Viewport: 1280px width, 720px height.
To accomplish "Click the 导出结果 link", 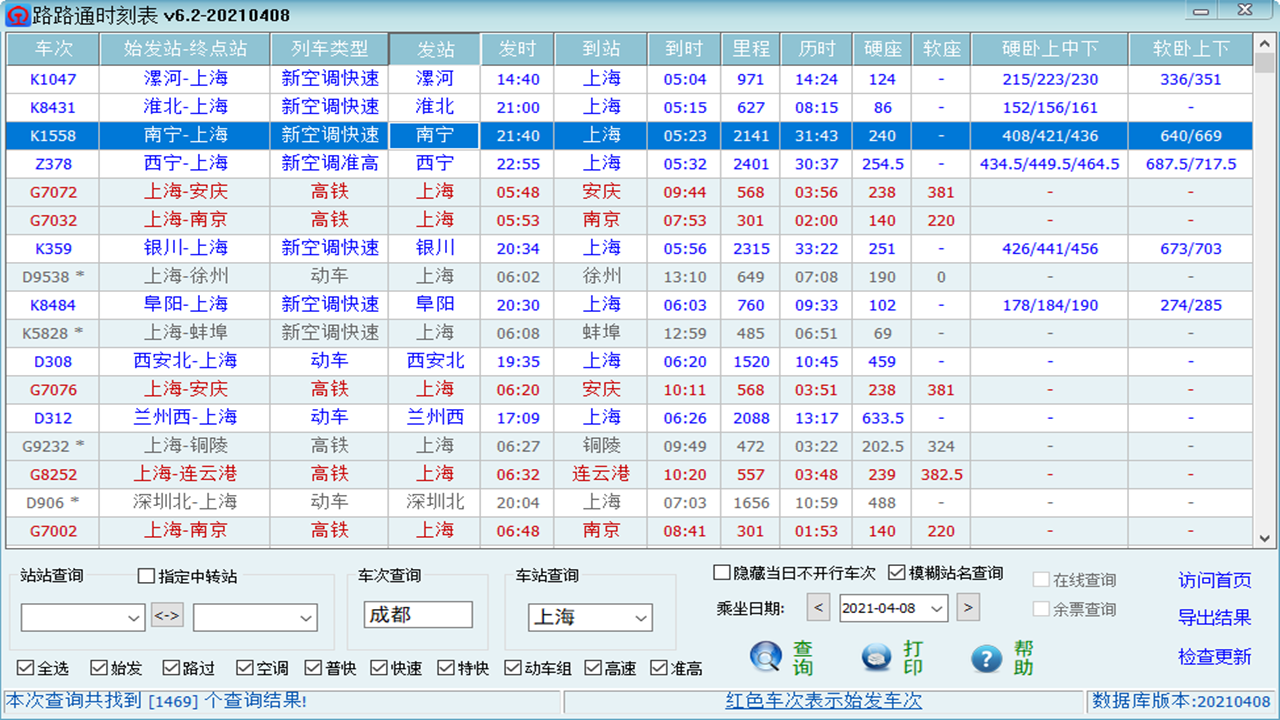I will 1214,619.
